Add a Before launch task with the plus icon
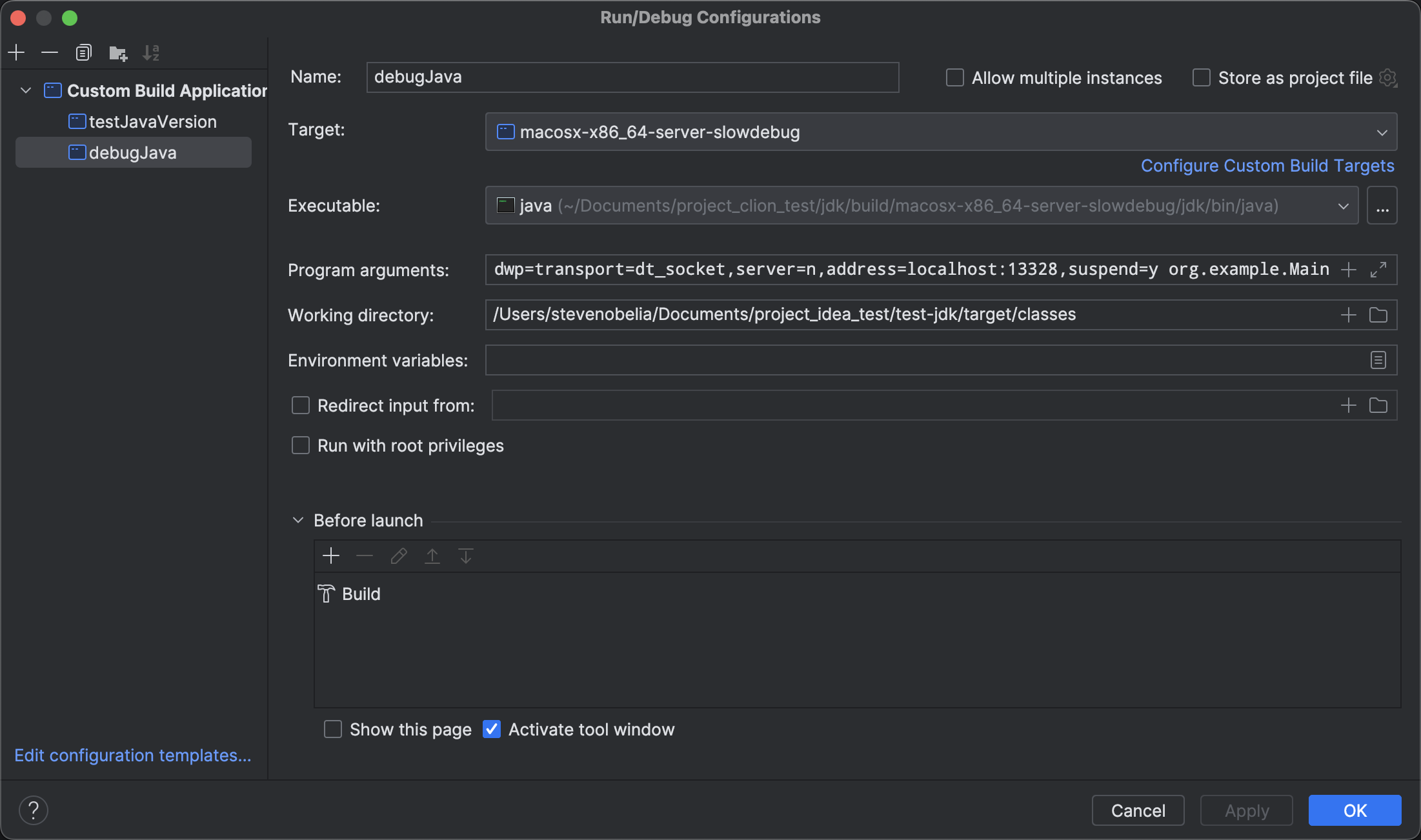Viewport: 1421px width, 840px height. point(331,555)
